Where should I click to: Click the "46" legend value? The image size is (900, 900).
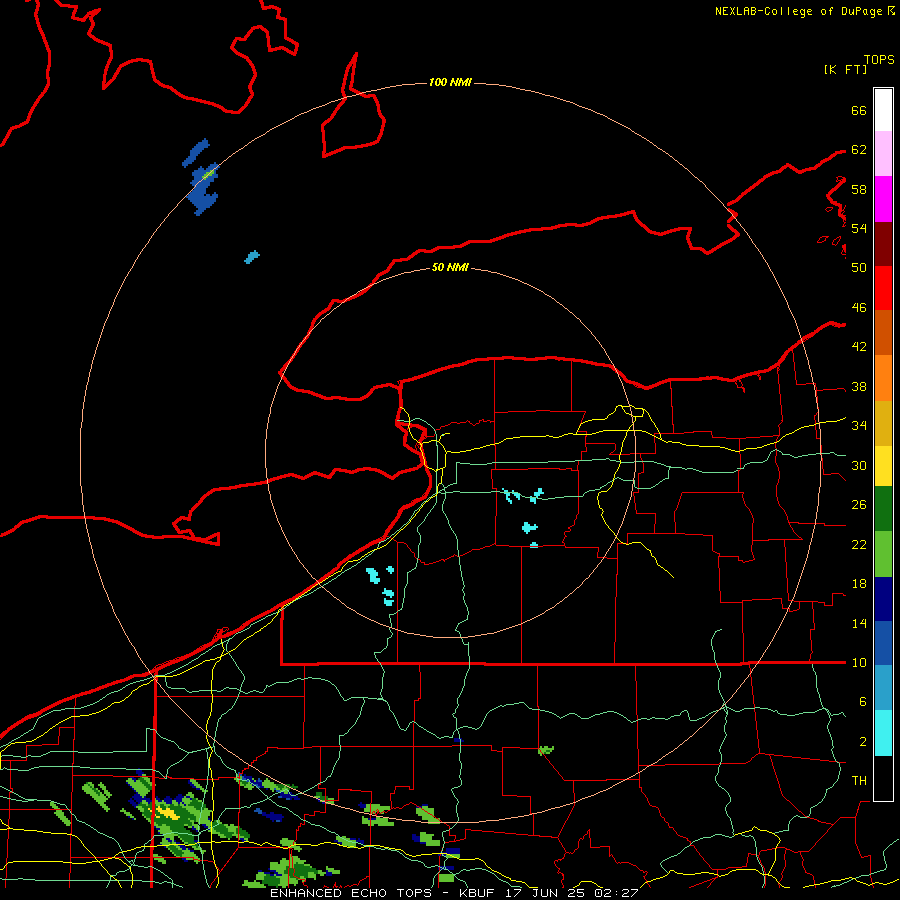859,308
